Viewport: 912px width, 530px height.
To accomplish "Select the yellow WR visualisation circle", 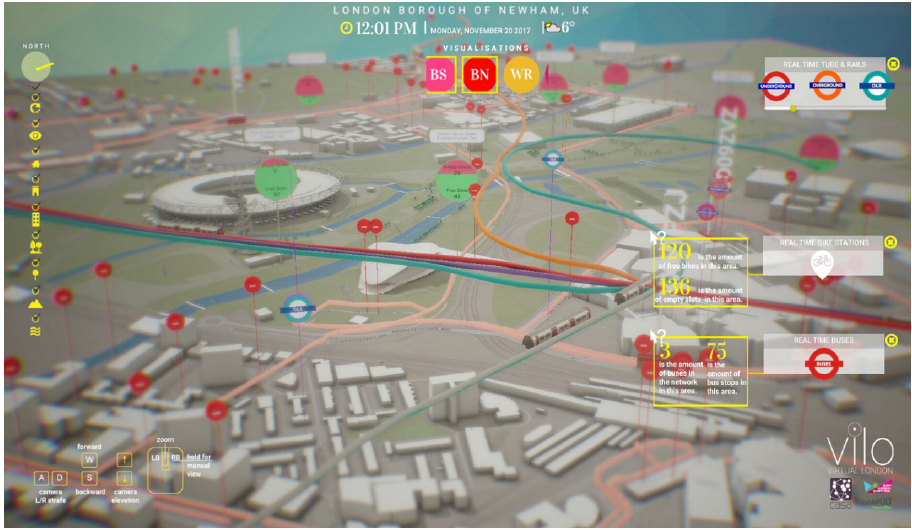I will pos(521,74).
